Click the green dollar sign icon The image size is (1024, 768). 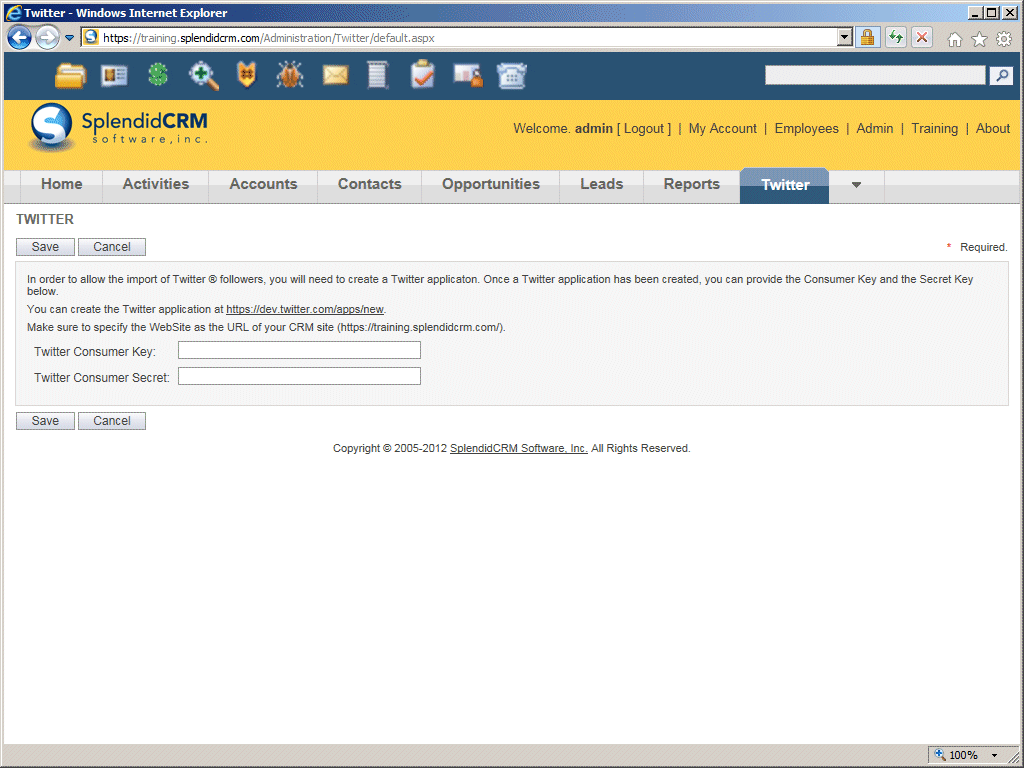tap(158, 76)
